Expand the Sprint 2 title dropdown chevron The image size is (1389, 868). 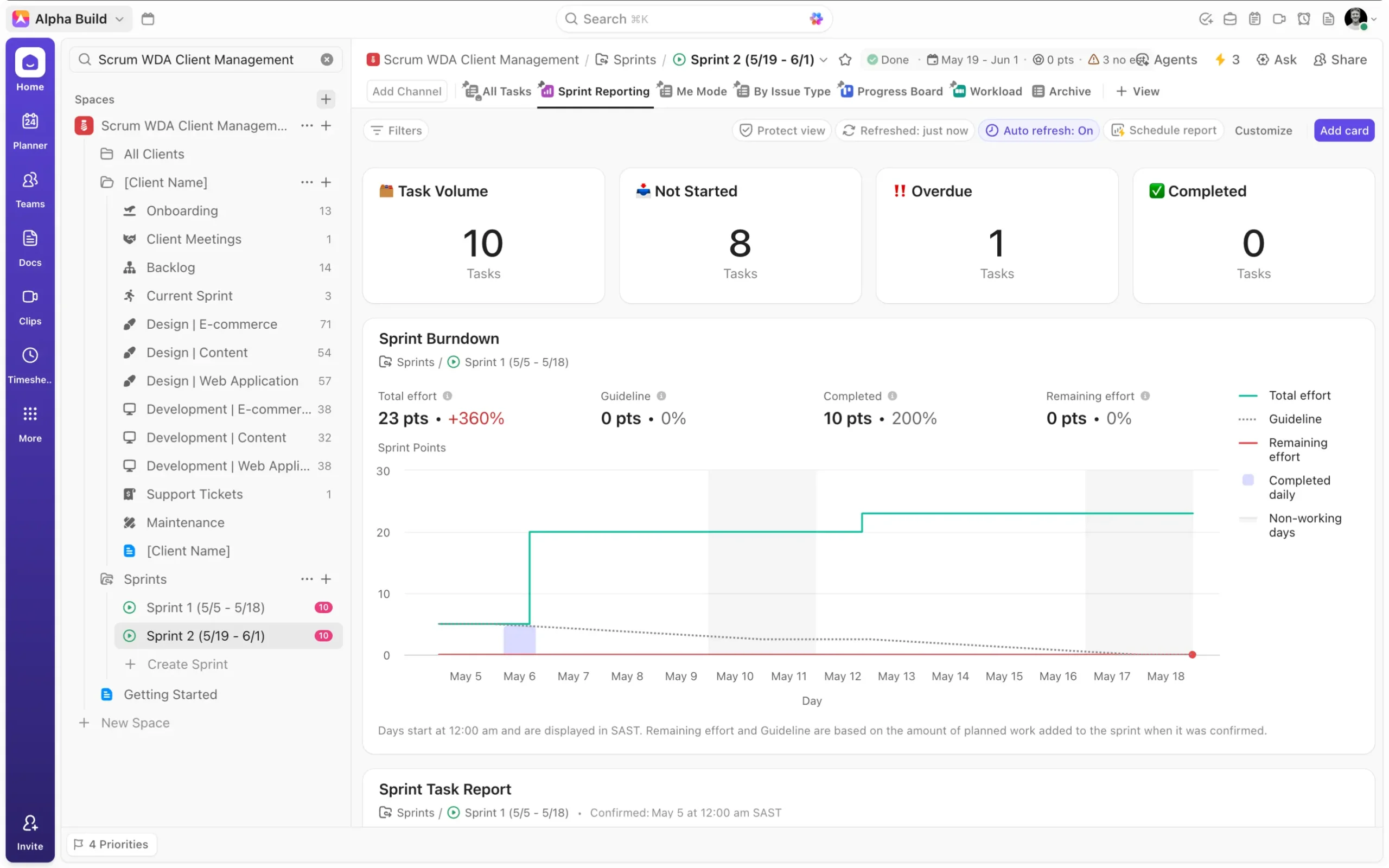824,60
